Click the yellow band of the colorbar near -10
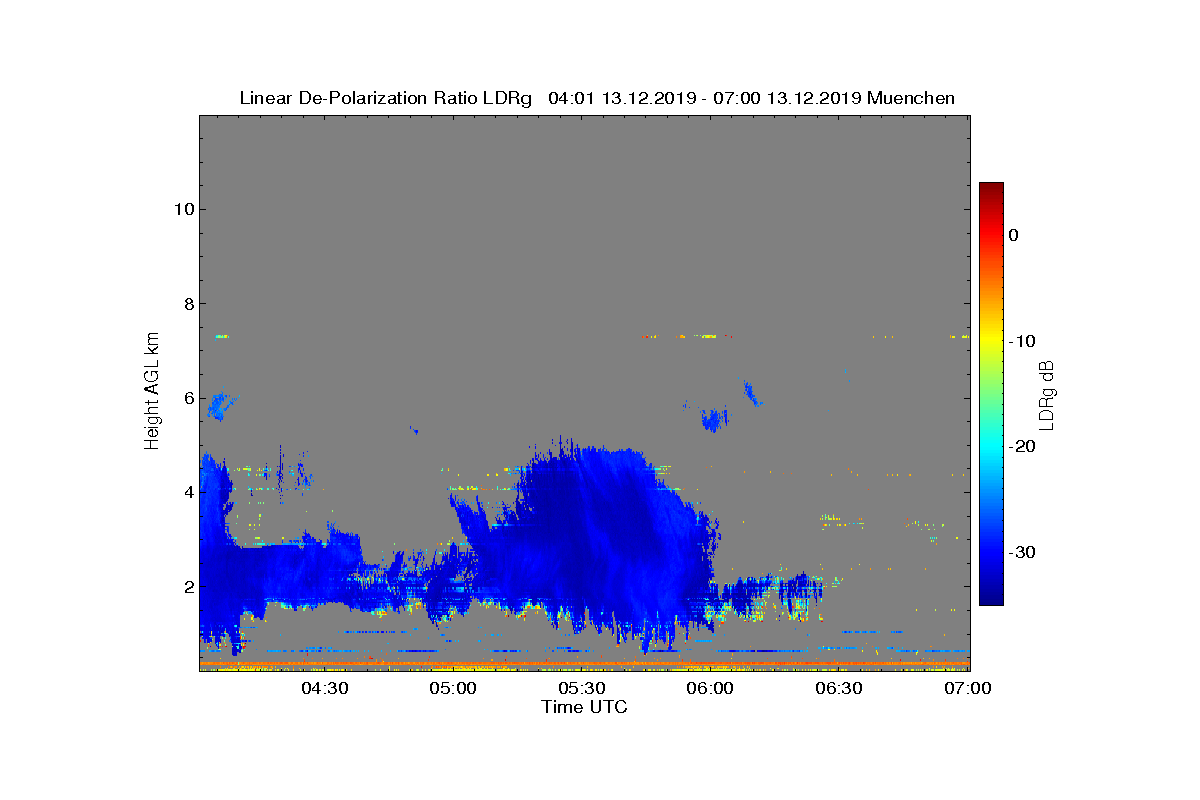This screenshot has width=1200, height=800. [x=991, y=341]
